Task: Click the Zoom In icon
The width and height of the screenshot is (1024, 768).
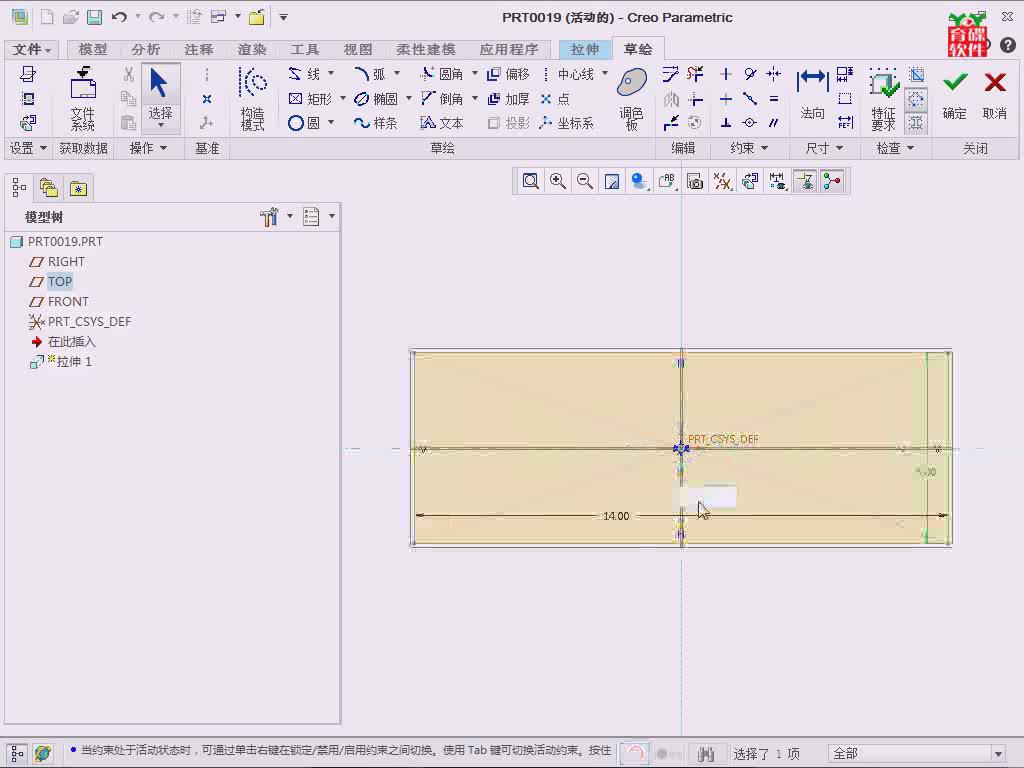Action: click(558, 181)
